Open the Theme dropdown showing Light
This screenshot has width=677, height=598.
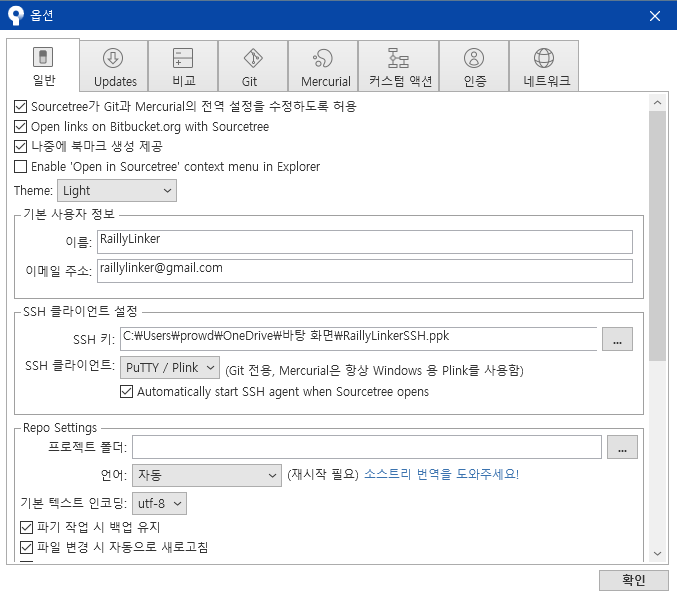pyautogui.click(x=117, y=190)
